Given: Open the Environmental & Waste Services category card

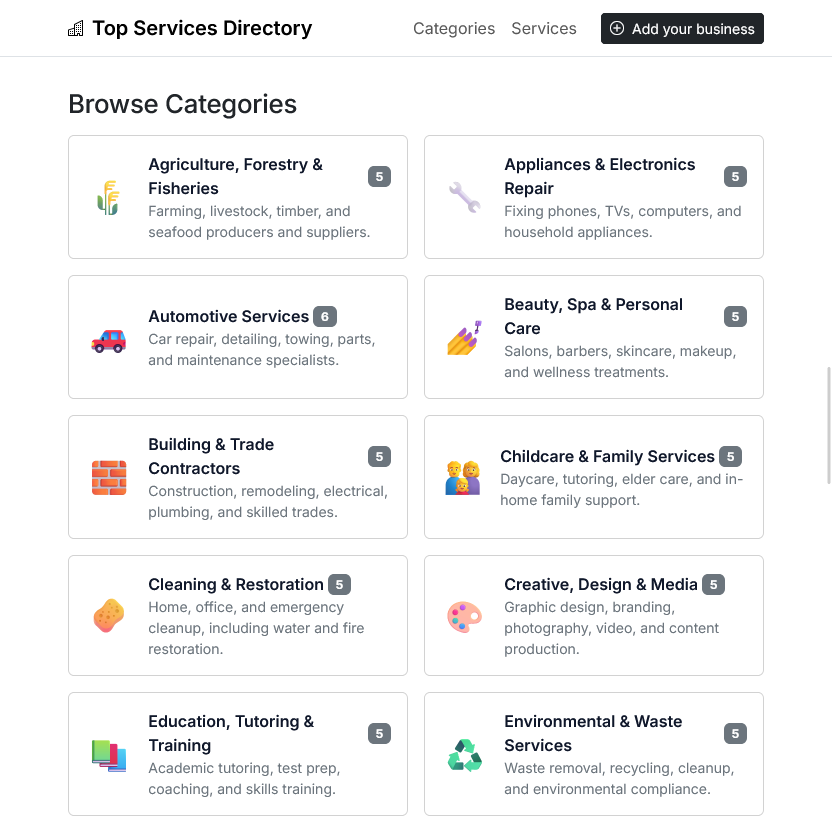Looking at the screenshot, I should [593, 753].
